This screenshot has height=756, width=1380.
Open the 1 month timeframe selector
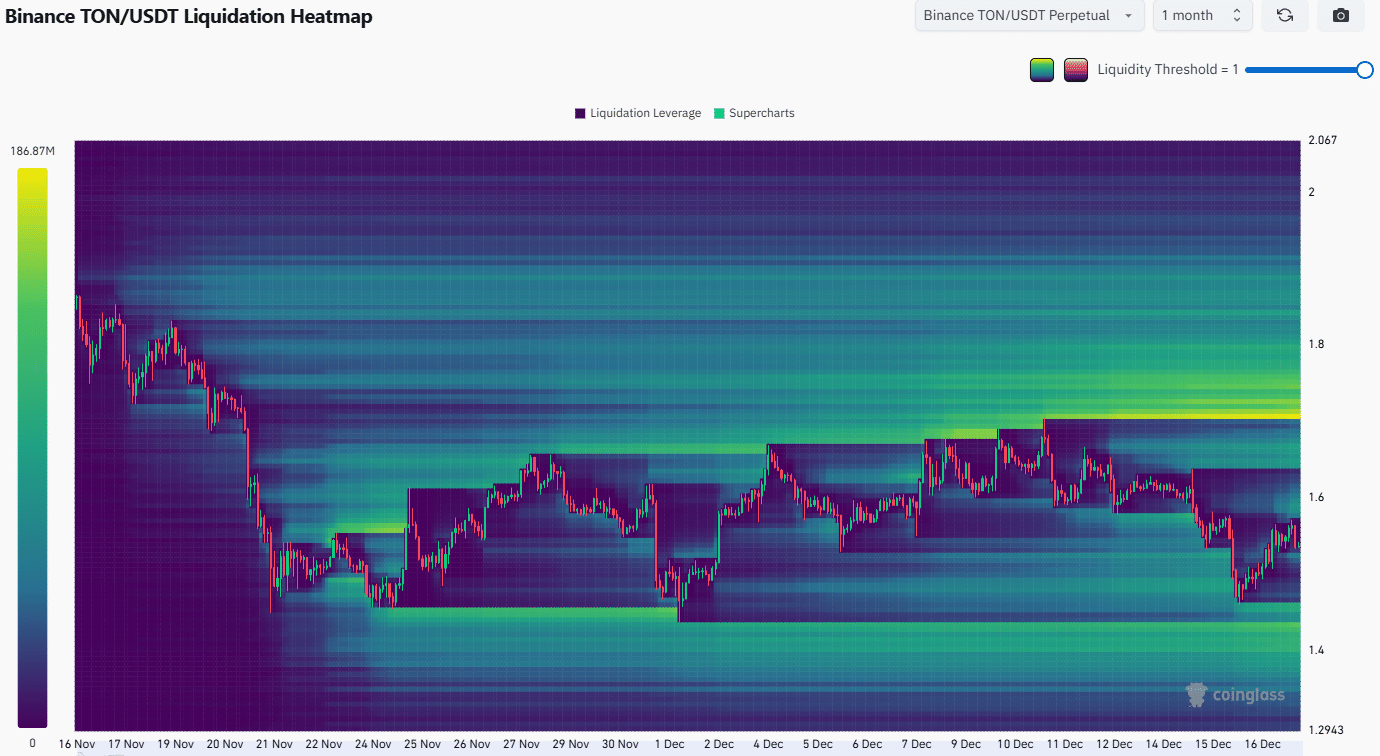pos(1202,16)
